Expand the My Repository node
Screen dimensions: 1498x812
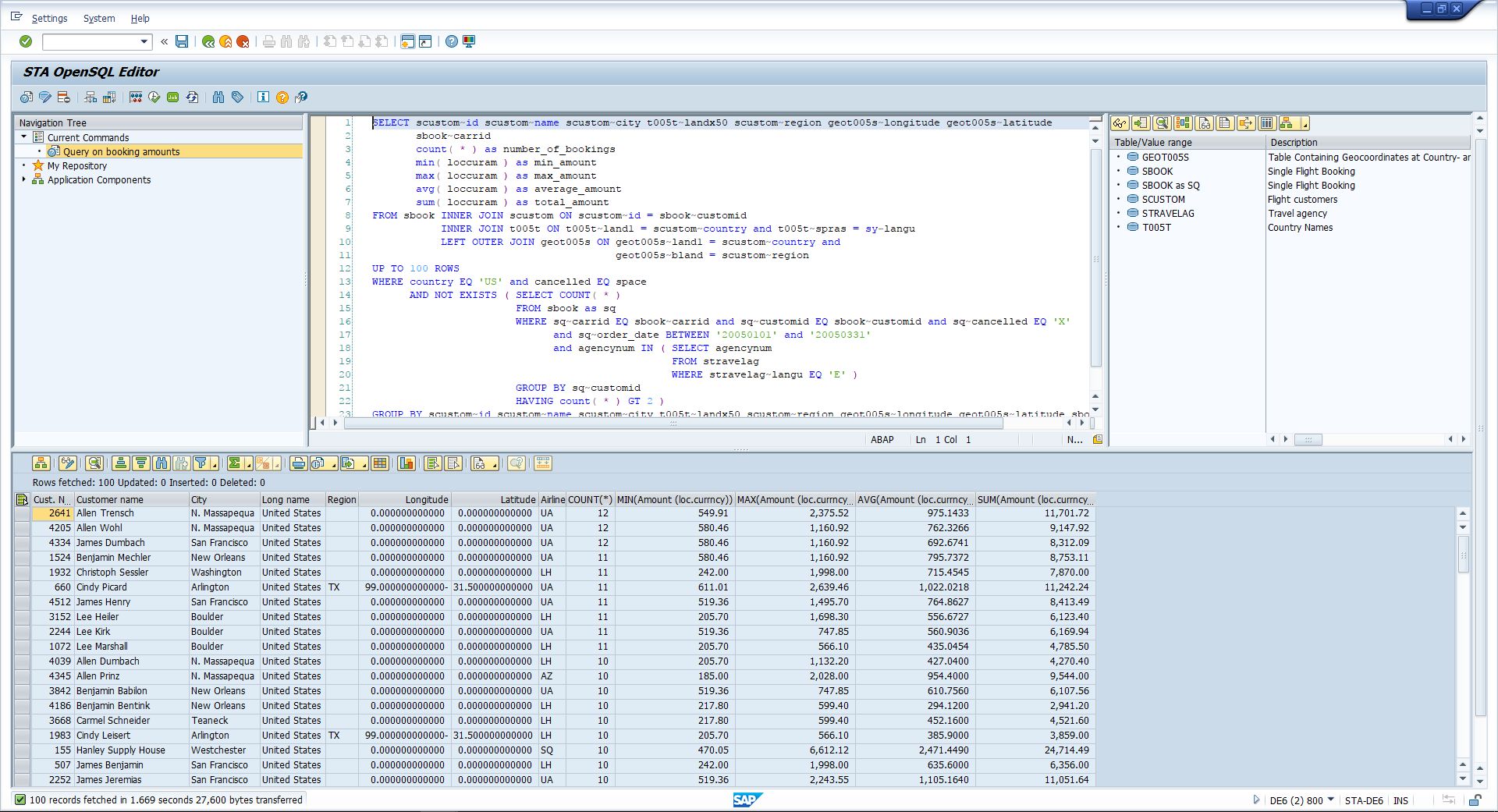click(24, 165)
